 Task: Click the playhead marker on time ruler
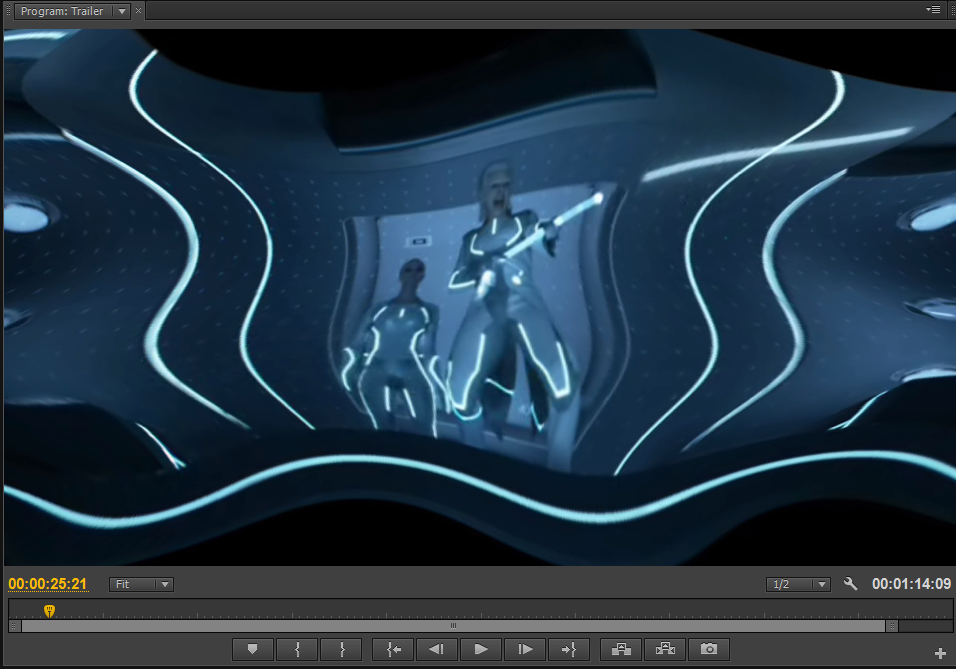(49, 610)
